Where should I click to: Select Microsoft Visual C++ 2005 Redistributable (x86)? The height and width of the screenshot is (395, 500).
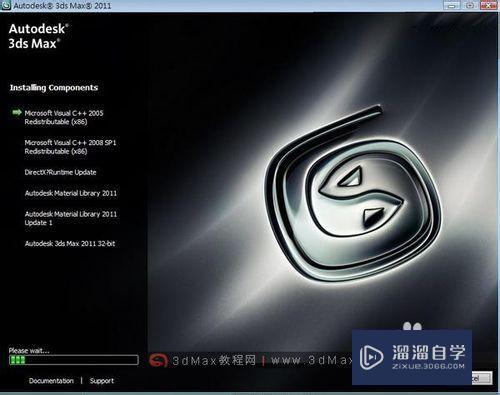coord(64,117)
